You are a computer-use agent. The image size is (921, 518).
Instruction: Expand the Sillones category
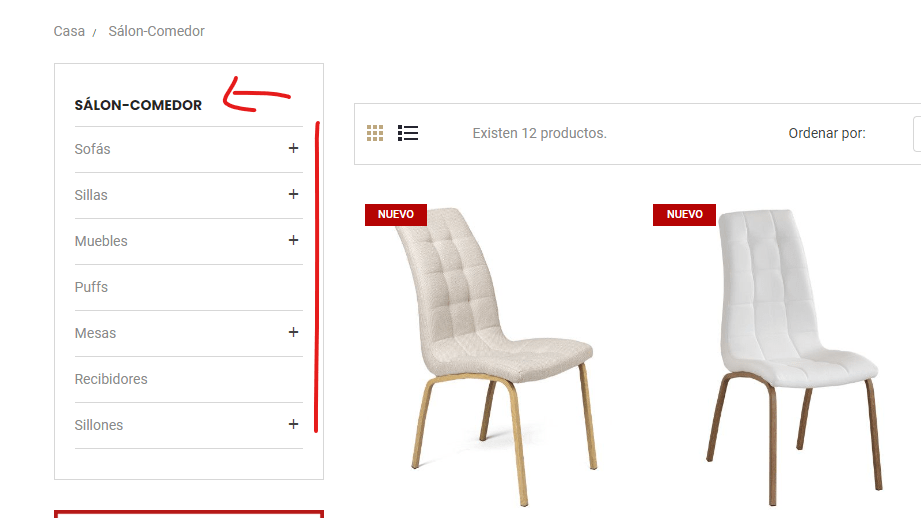(x=293, y=424)
